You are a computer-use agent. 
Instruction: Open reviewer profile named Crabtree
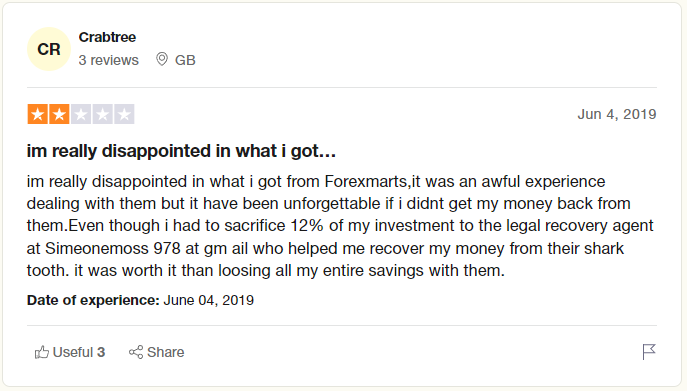tap(107, 37)
